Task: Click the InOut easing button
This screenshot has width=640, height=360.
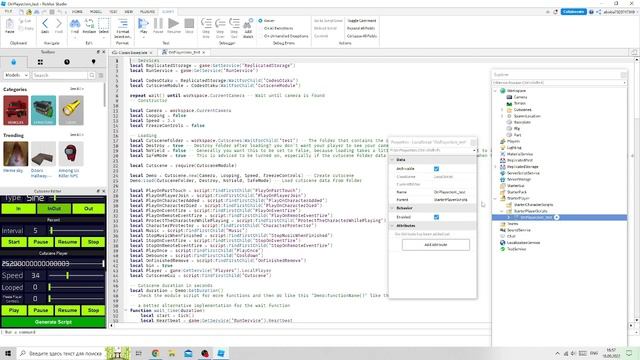Action: [x=53, y=209]
